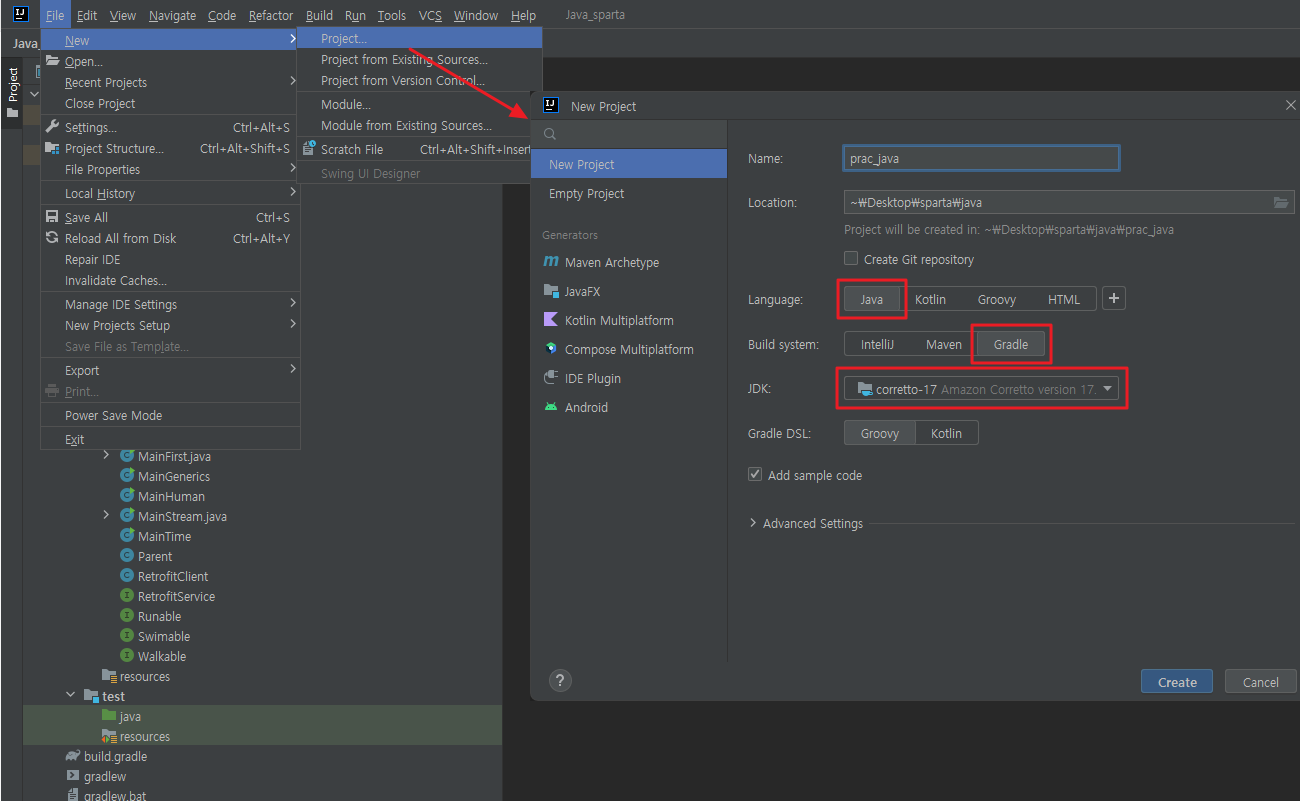Select Empty Project in sidebar

[629, 193]
